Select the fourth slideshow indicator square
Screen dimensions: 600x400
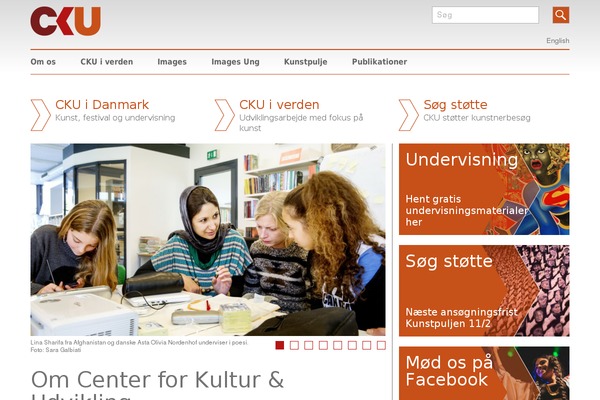point(323,345)
